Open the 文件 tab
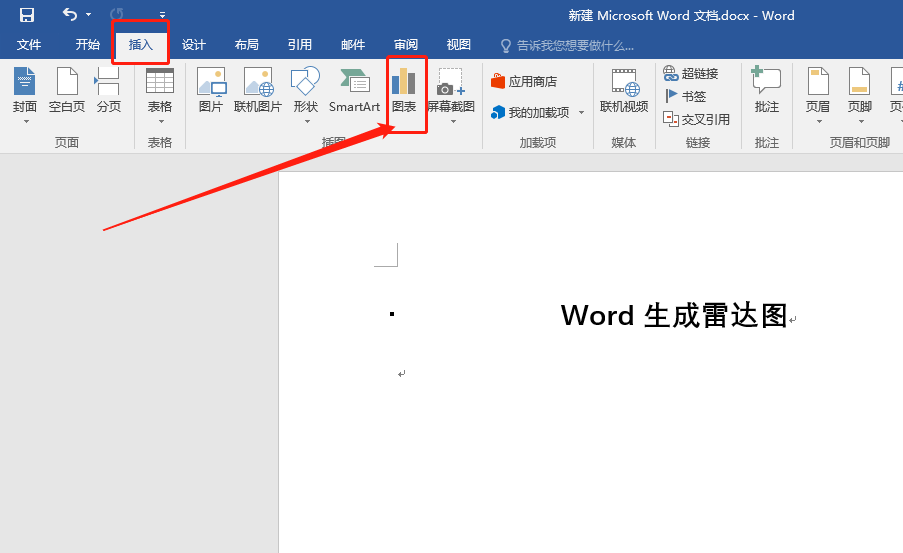The width and height of the screenshot is (903, 553). click(29, 45)
